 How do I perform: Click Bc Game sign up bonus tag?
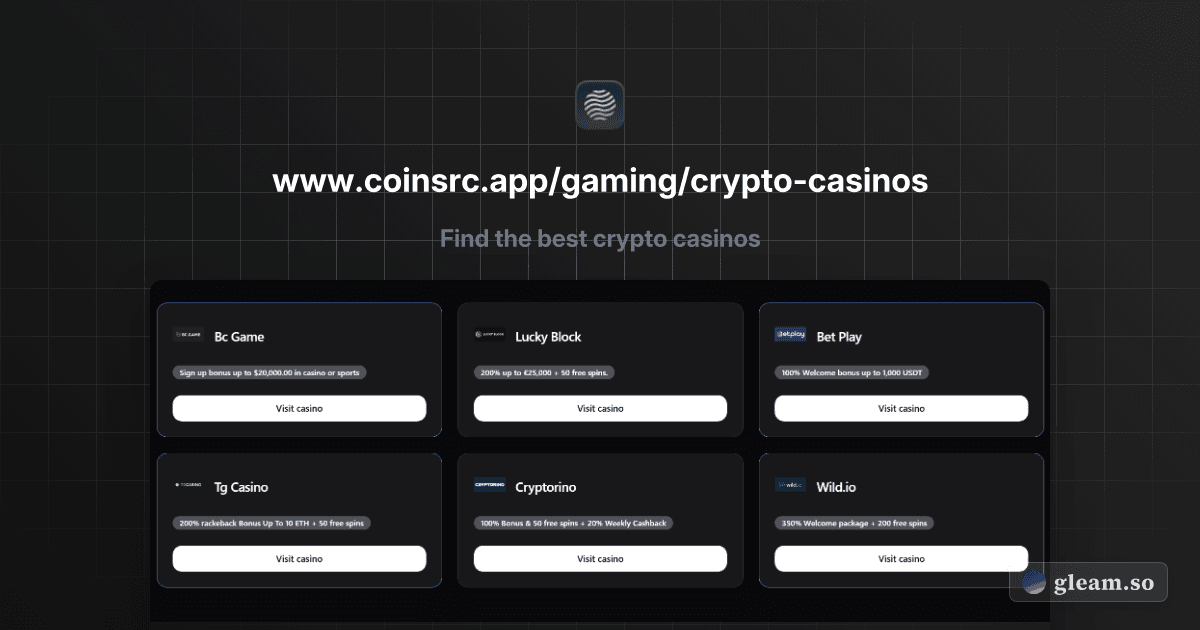coord(270,372)
